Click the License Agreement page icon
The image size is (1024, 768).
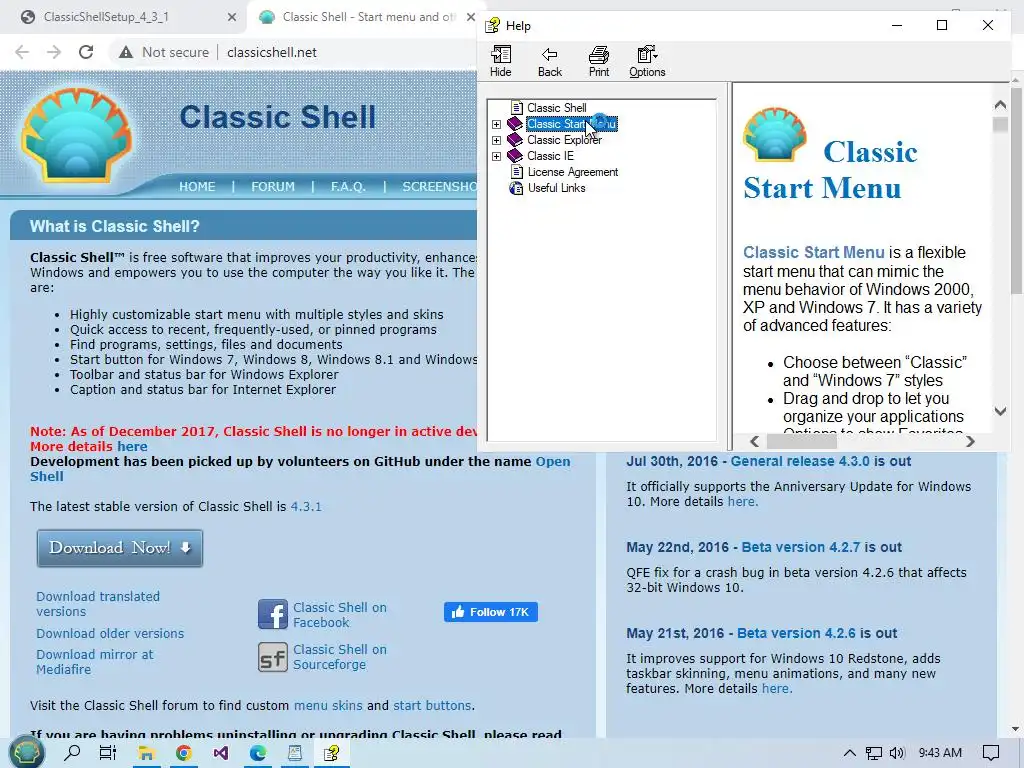click(x=517, y=172)
